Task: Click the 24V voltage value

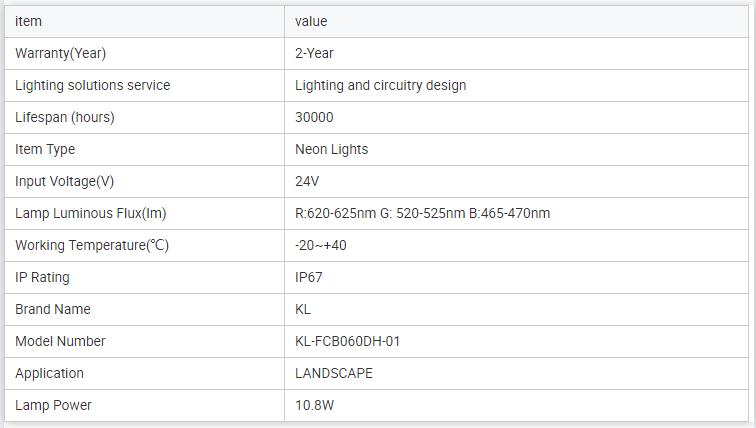Action: click(x=307, y=181)
